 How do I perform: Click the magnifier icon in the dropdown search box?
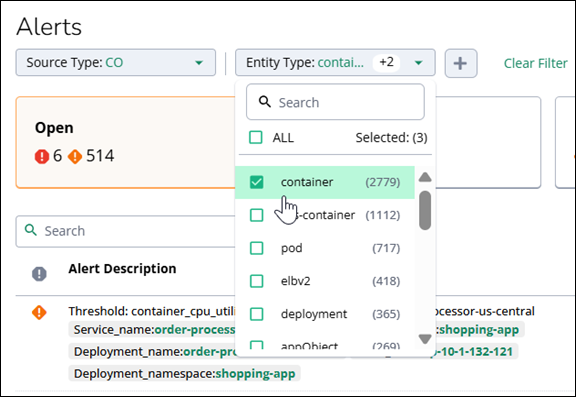pyautogui.click(x=264, y=102)
